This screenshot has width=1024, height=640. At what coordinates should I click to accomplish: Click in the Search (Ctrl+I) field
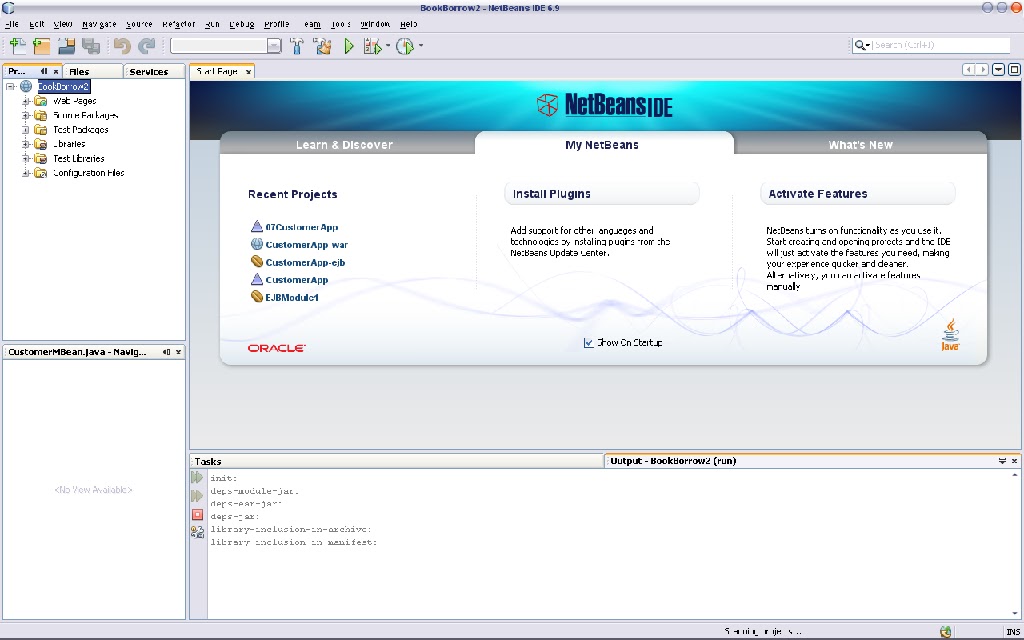coord(940,45)
